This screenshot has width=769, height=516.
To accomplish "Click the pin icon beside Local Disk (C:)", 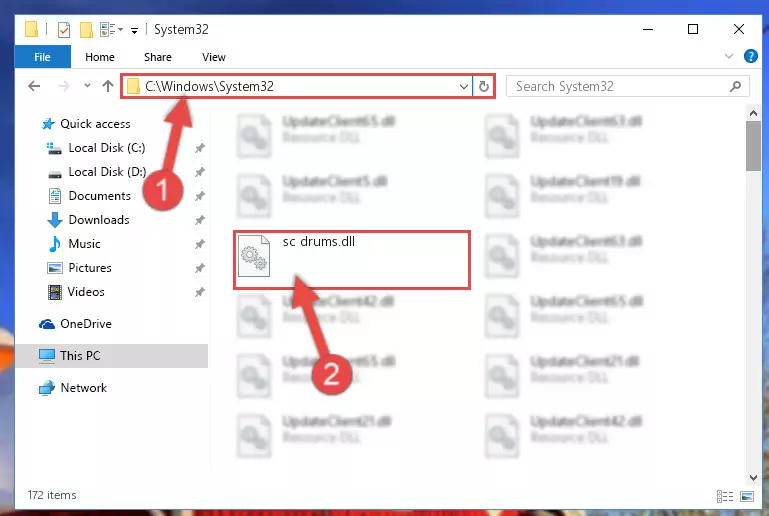I will pyautogui.click(x=199, y=148).
